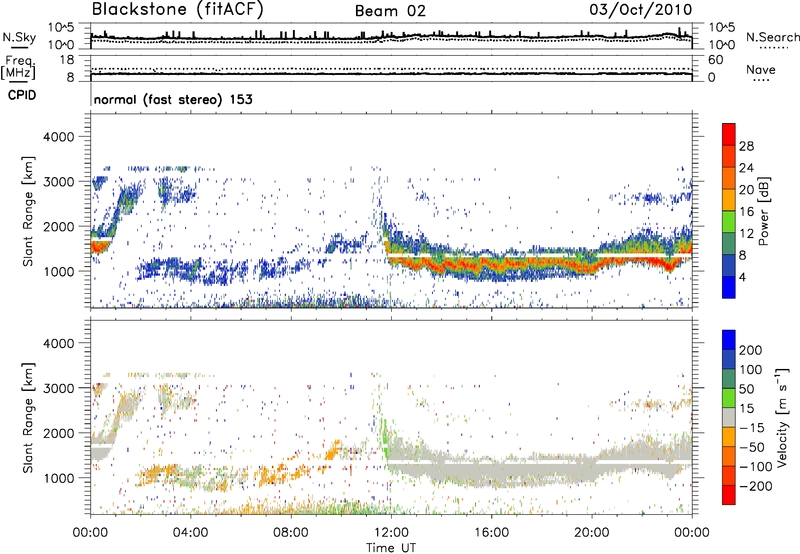
Task: Click the "Time UT" axis title
Action: (x=391, y=548)
